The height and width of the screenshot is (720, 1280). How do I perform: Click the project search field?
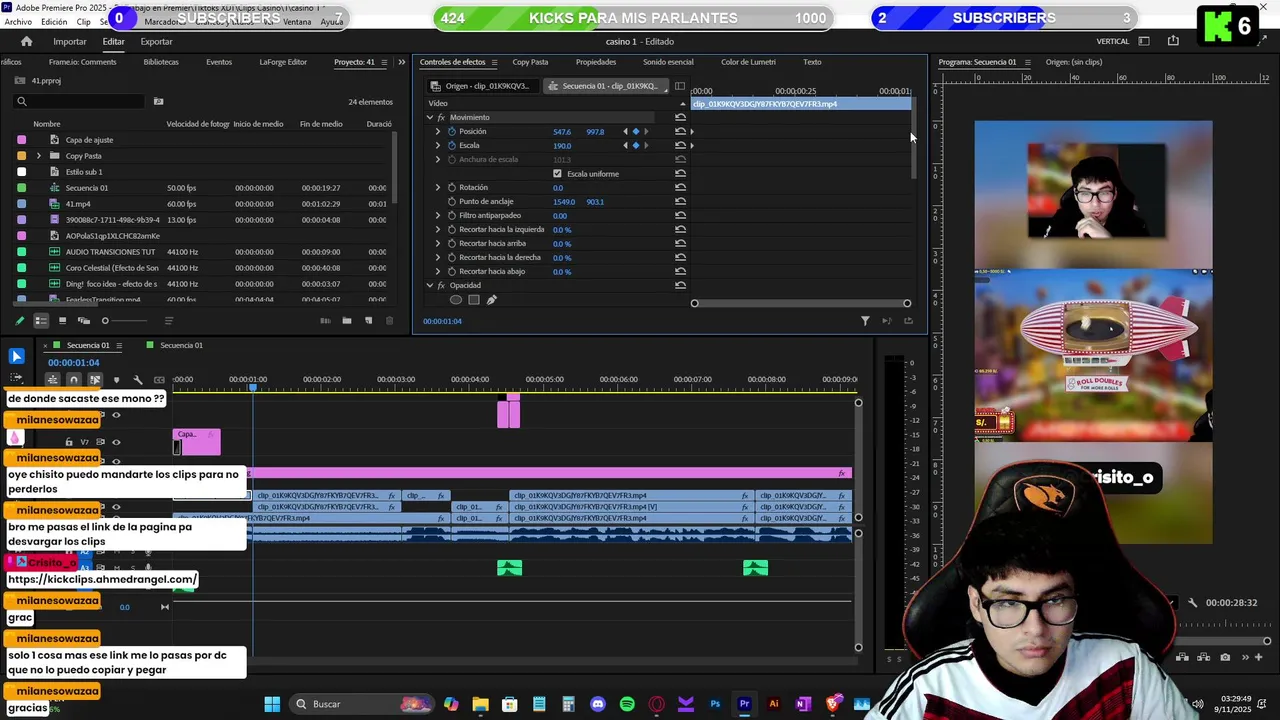tap(80, 101)
